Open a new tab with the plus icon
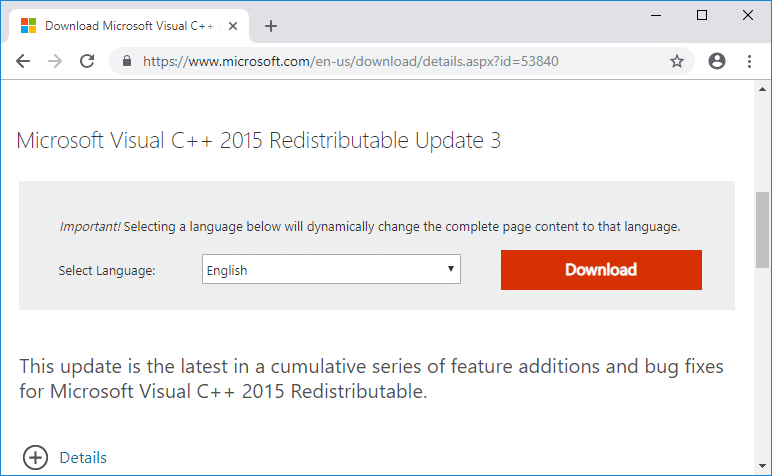 pos(271,26)
